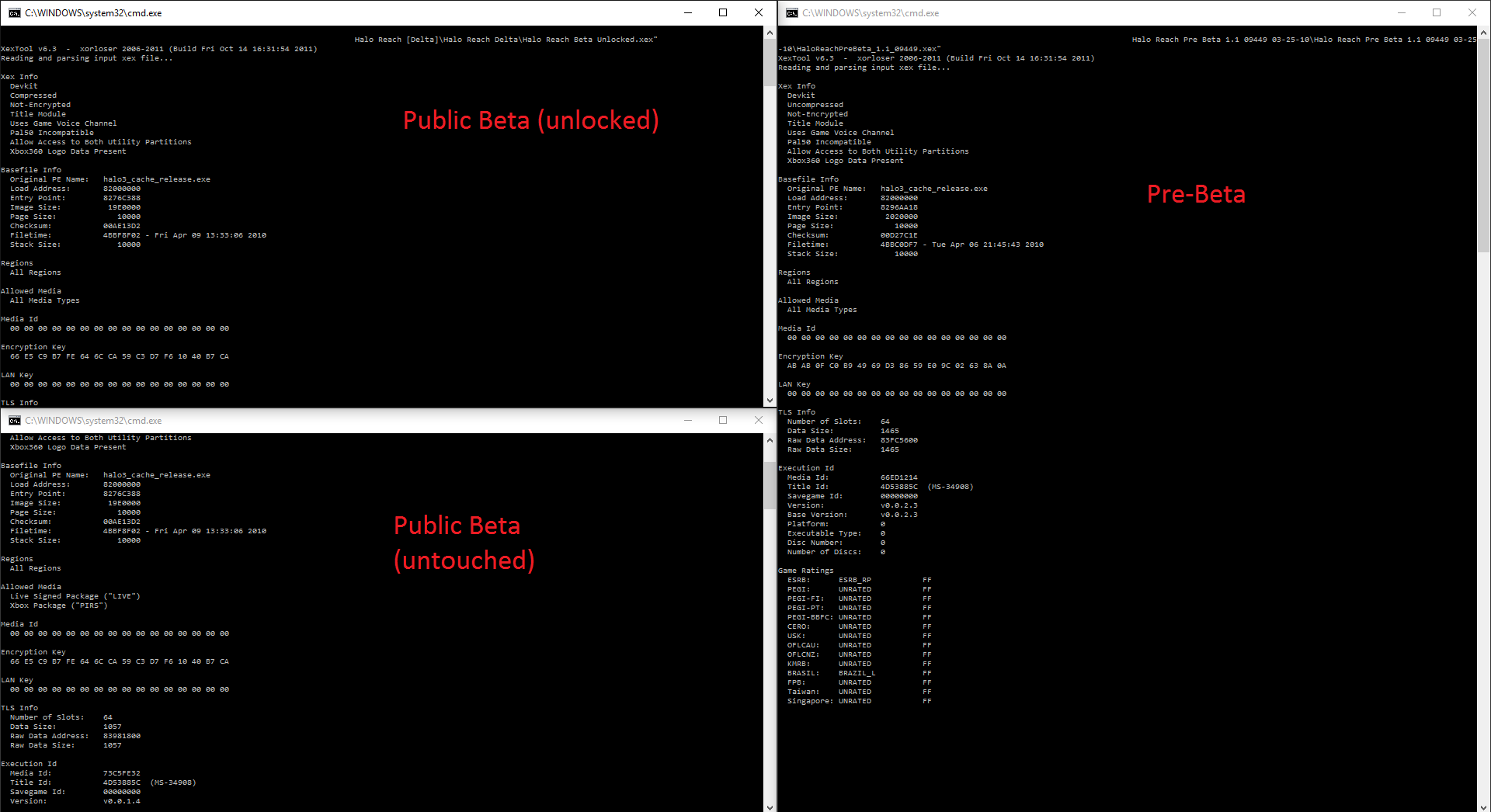
Task: Click the 'Execution Id' heading in the right-hand window
Action: (x=806, y=468)
